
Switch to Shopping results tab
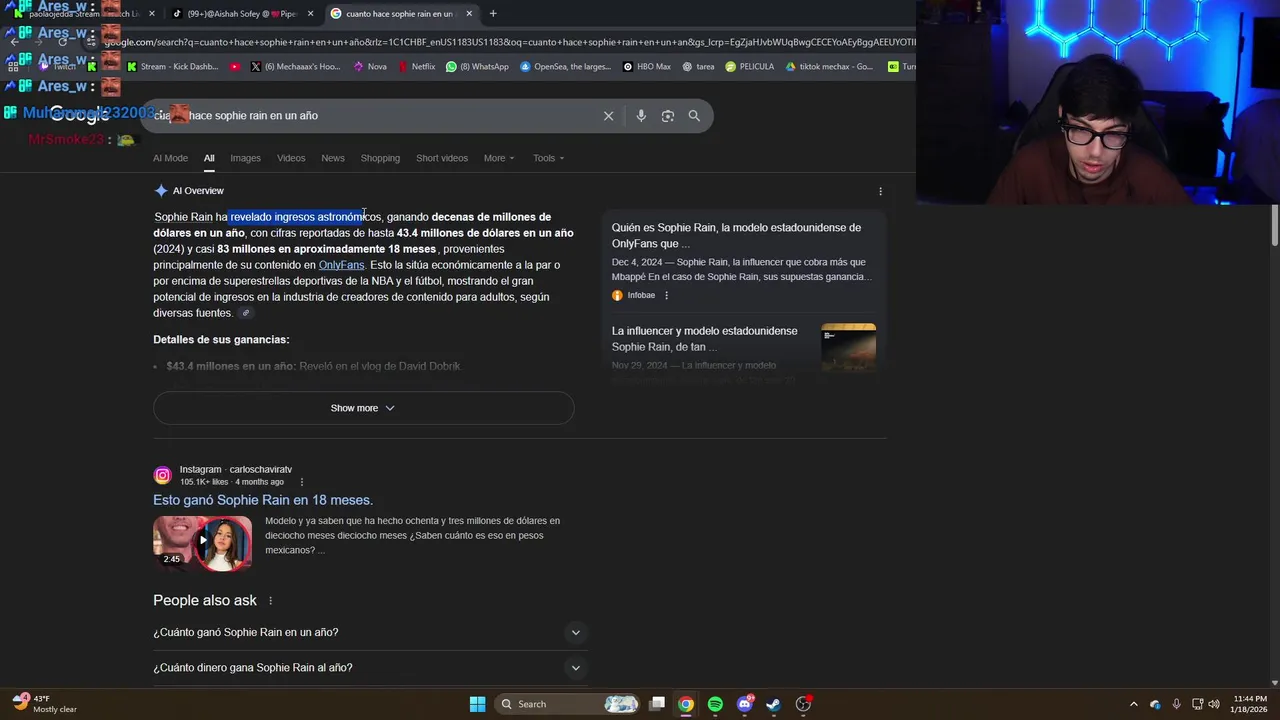click(380, 158)
